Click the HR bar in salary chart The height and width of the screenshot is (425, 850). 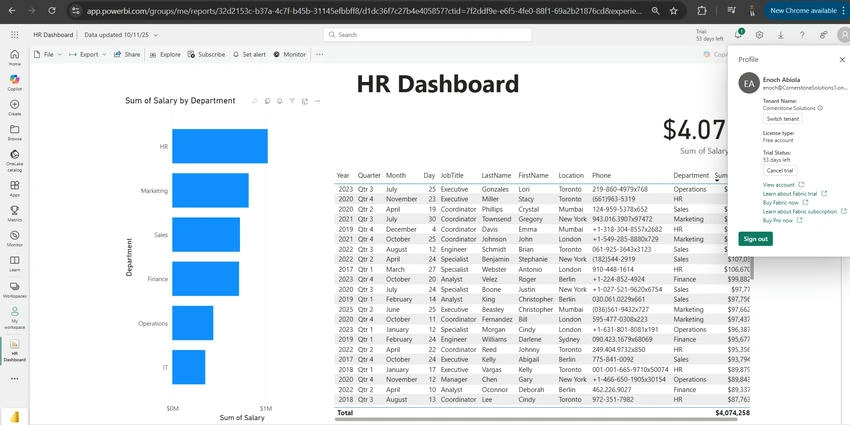click(220, 146)
